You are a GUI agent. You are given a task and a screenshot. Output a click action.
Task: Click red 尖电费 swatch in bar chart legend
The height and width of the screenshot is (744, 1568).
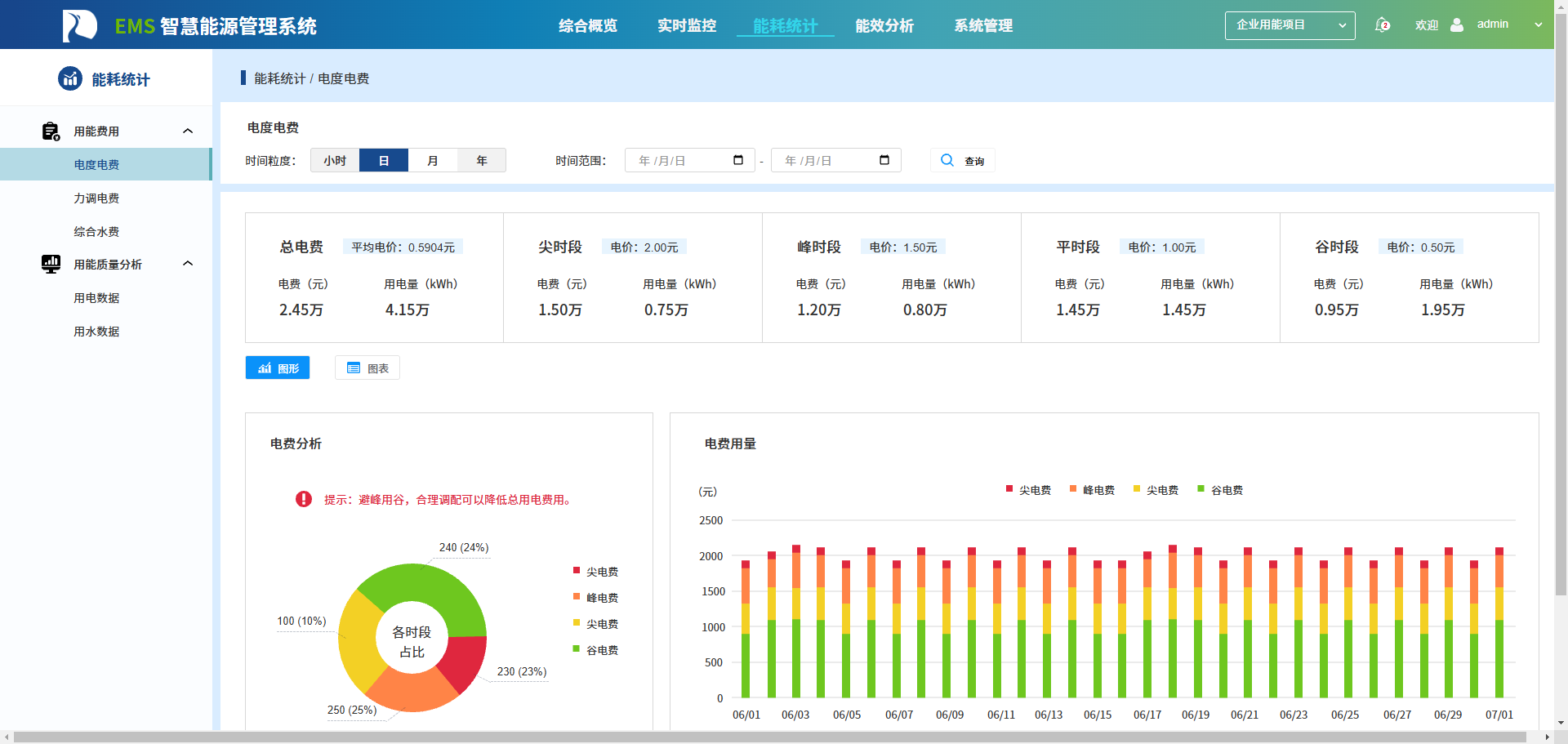pyautogui.click(x=1009, y=488)
